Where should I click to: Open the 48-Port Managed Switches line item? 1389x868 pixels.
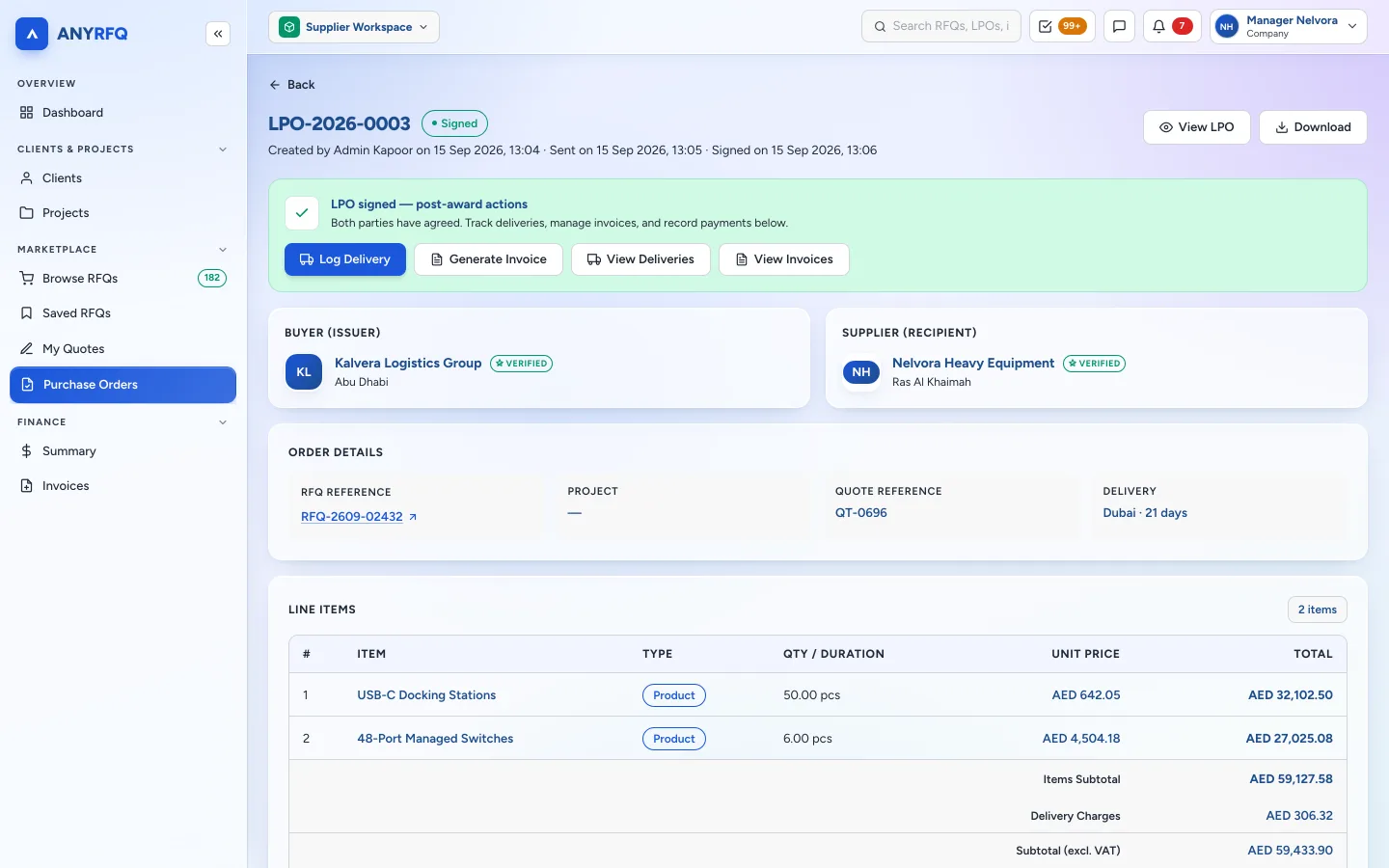pyautogui.click(x=435, y=739)
